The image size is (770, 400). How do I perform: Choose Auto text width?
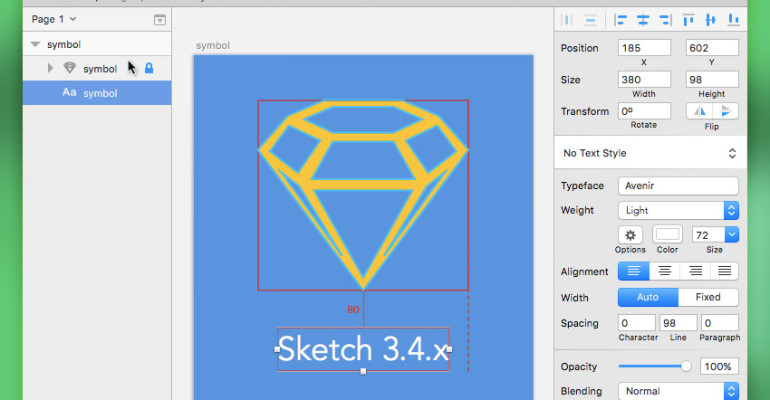pos(648,297)
